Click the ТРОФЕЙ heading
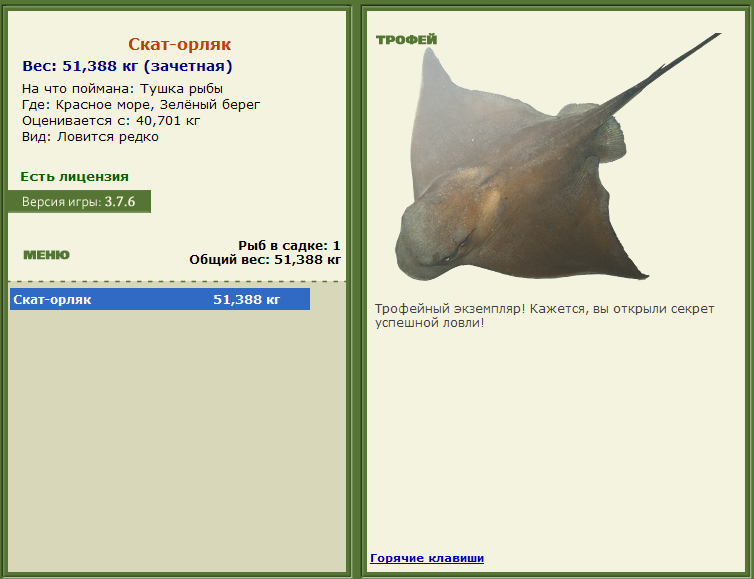Image resolution: width=754 pixels, height=579 pixels. 406,40
